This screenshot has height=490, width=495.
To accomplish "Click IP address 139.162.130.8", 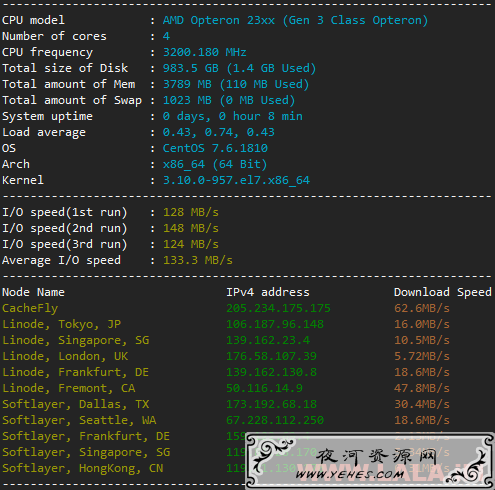I will click(x=271, y=372).
